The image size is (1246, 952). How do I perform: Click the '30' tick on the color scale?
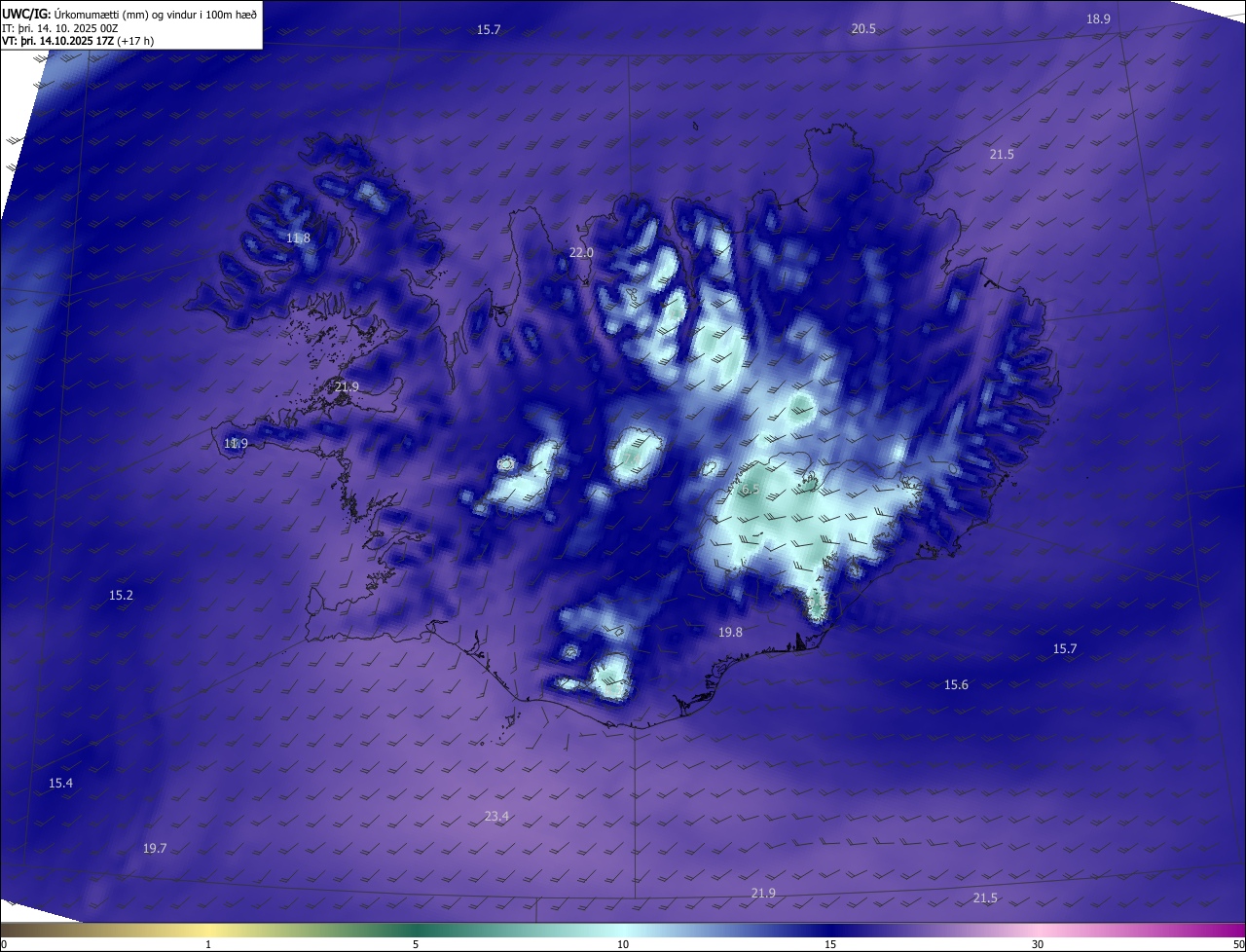coord(1038,945)
